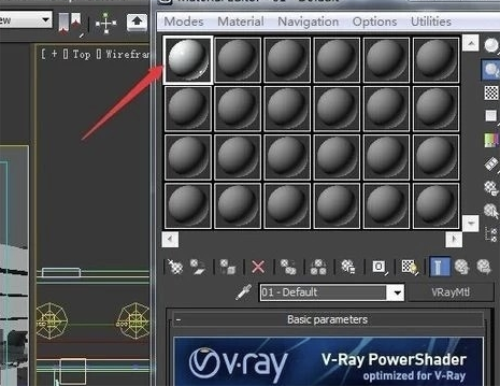Click Make Material Copy icon
This screenshot has height=386, width=500.
288,267
